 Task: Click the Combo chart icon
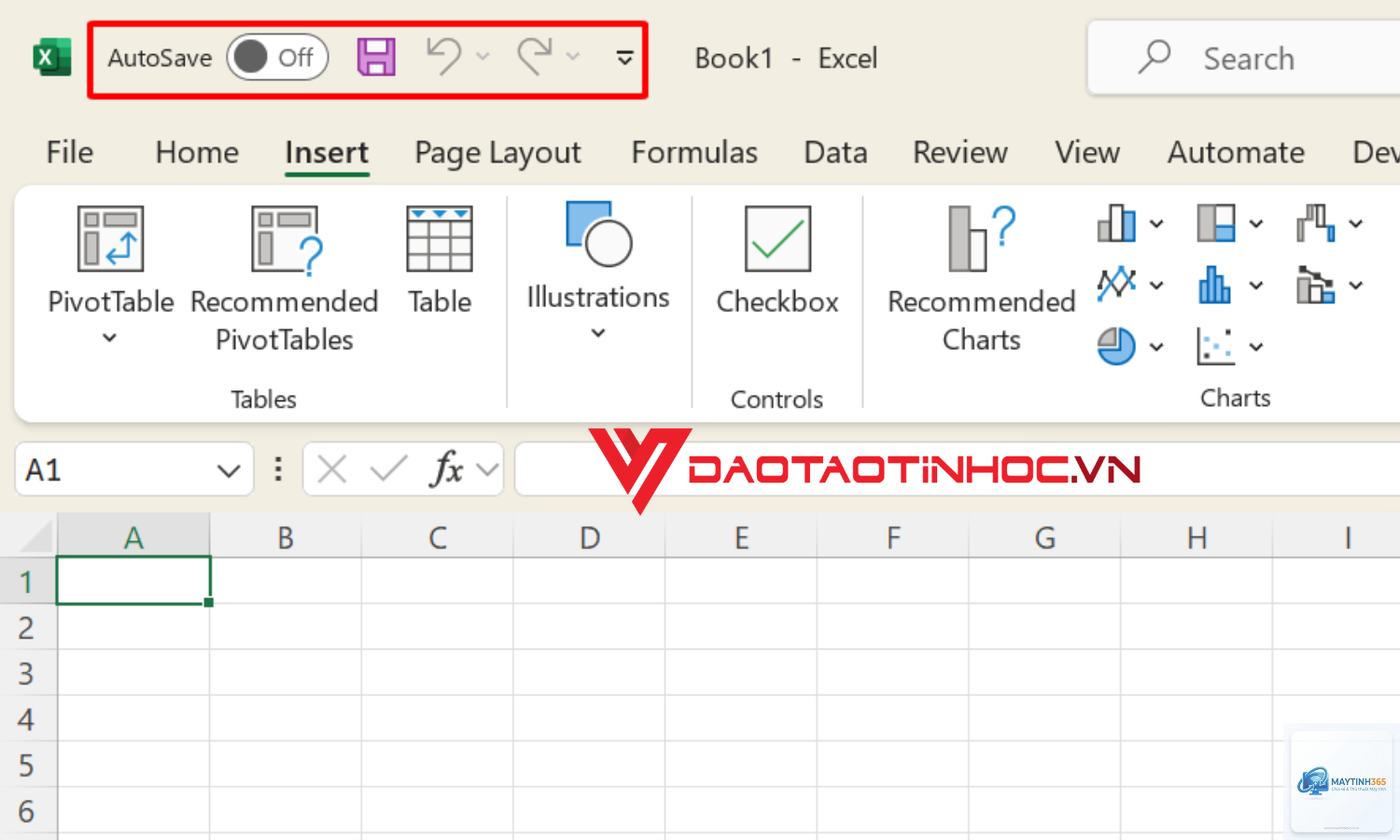tap(1316, 285)
